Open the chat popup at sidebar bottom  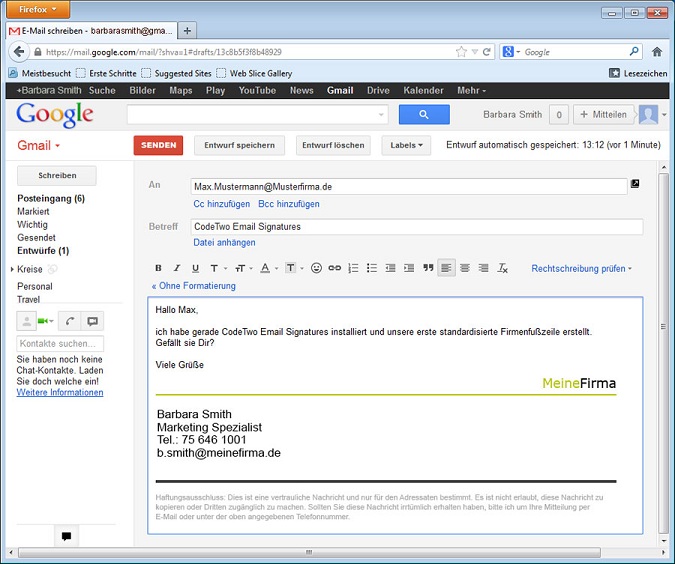click(x=66, y=536)
